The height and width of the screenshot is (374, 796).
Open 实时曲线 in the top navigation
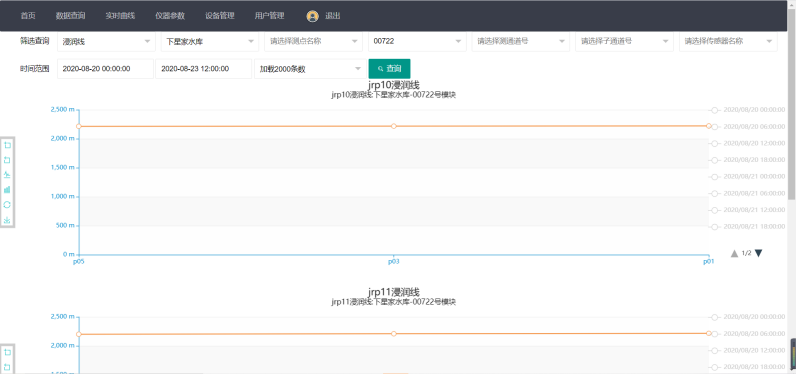tap(120, 16)
